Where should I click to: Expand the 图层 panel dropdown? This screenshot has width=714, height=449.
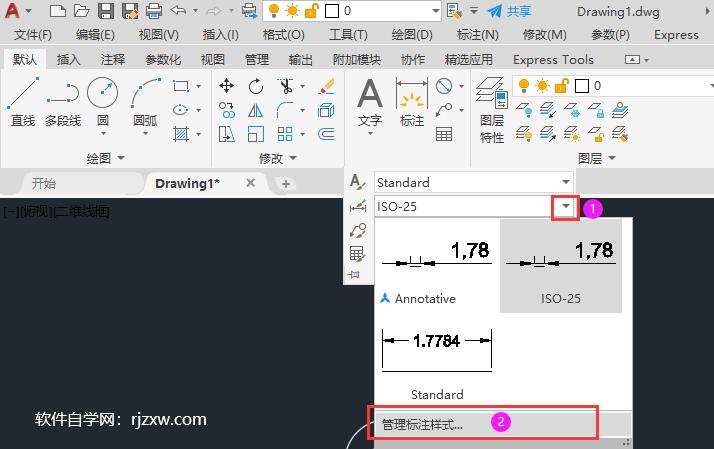(x=597, y=158)
